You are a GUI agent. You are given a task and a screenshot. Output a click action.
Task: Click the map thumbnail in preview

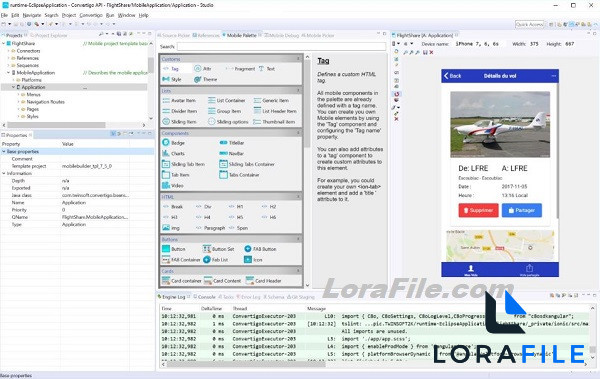click(500, 245)
